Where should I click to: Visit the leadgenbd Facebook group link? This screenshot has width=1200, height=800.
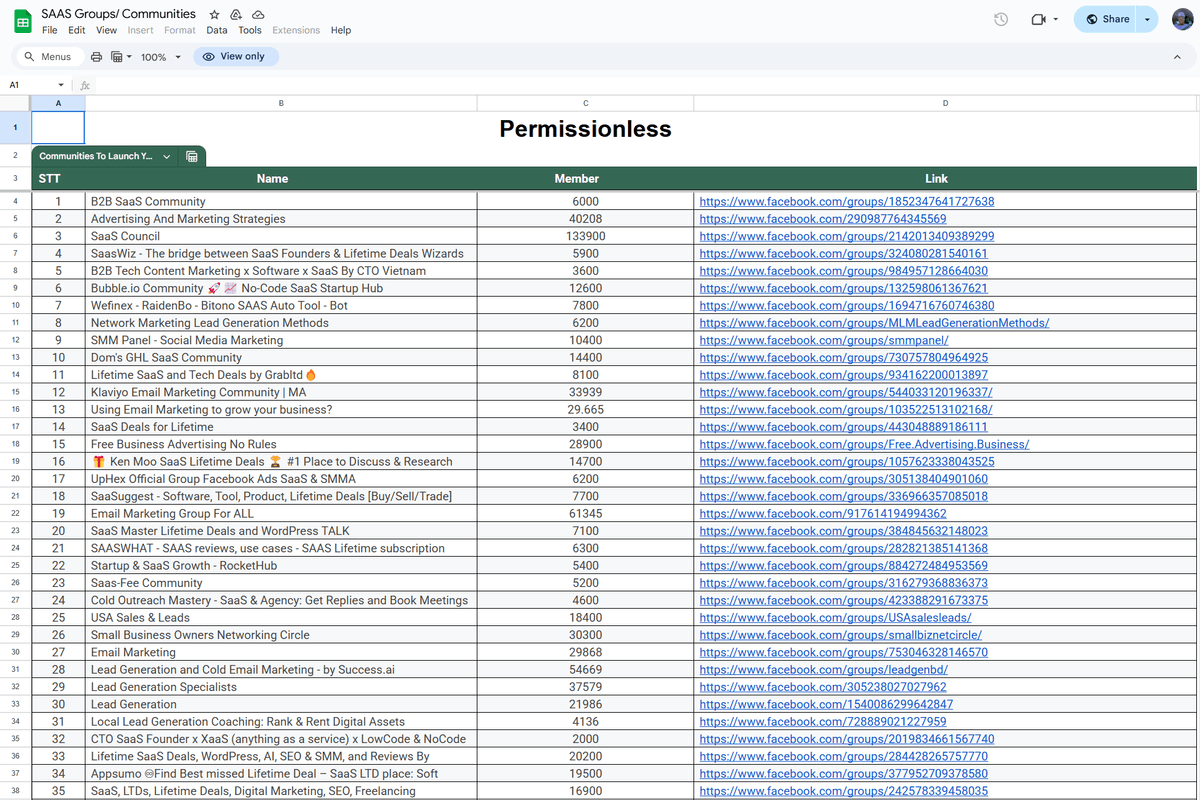[823, 670]
